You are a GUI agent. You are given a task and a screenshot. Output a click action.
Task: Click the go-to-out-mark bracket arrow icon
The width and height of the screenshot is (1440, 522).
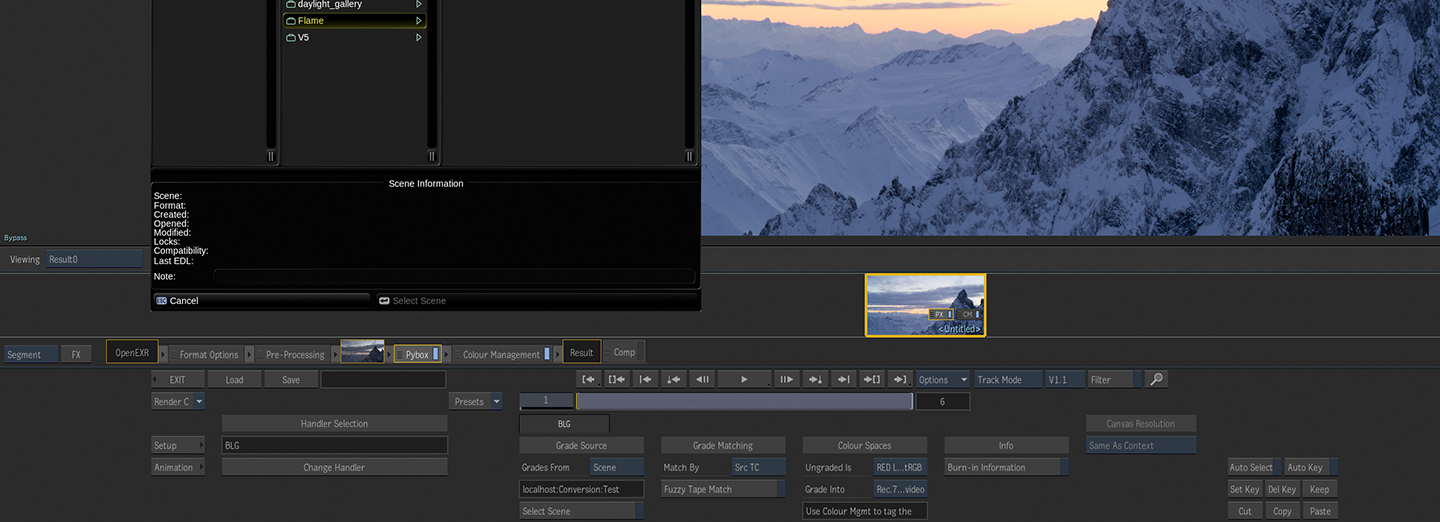871,380
